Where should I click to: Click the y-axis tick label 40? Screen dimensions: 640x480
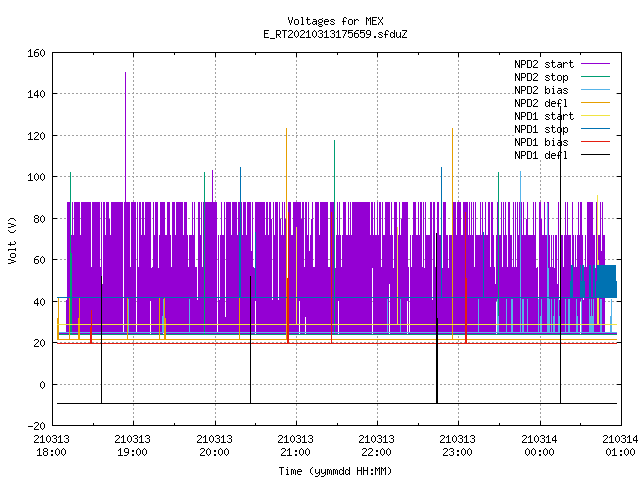39,302
